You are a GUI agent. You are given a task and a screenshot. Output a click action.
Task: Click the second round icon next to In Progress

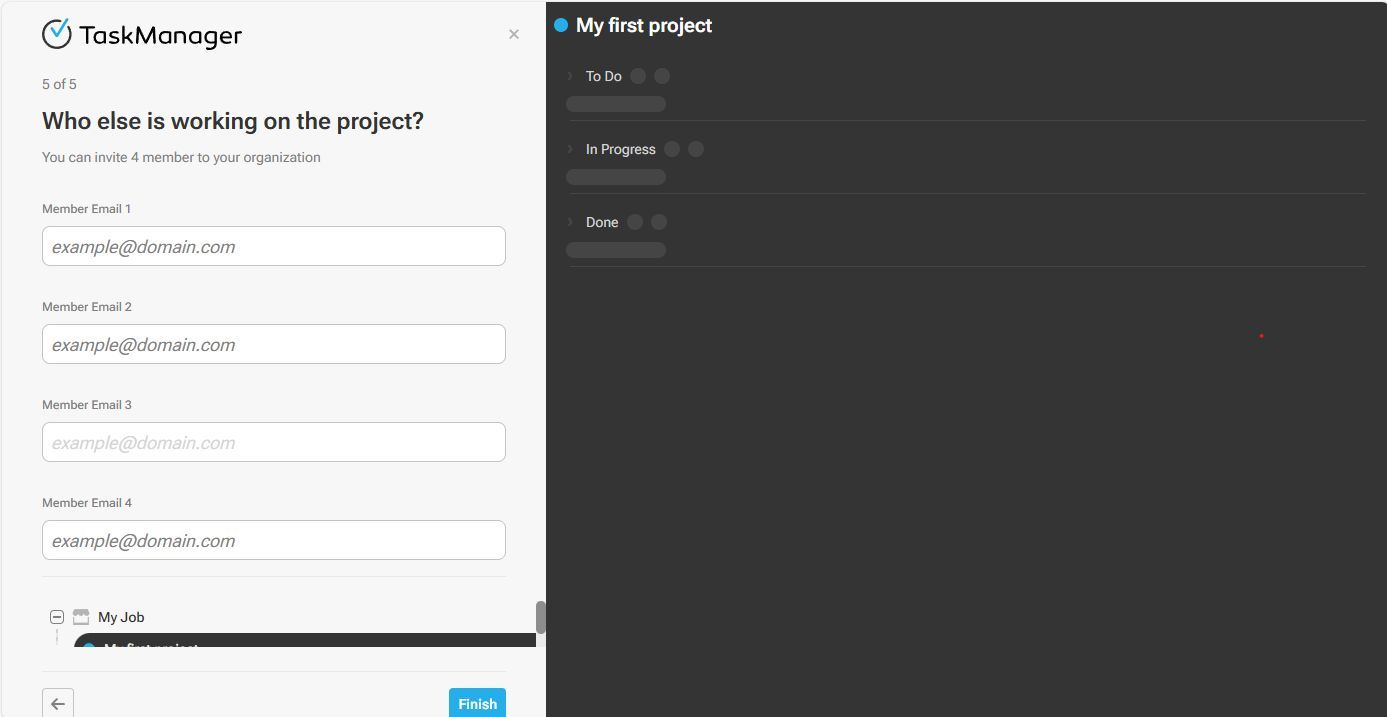coord(696,149)
